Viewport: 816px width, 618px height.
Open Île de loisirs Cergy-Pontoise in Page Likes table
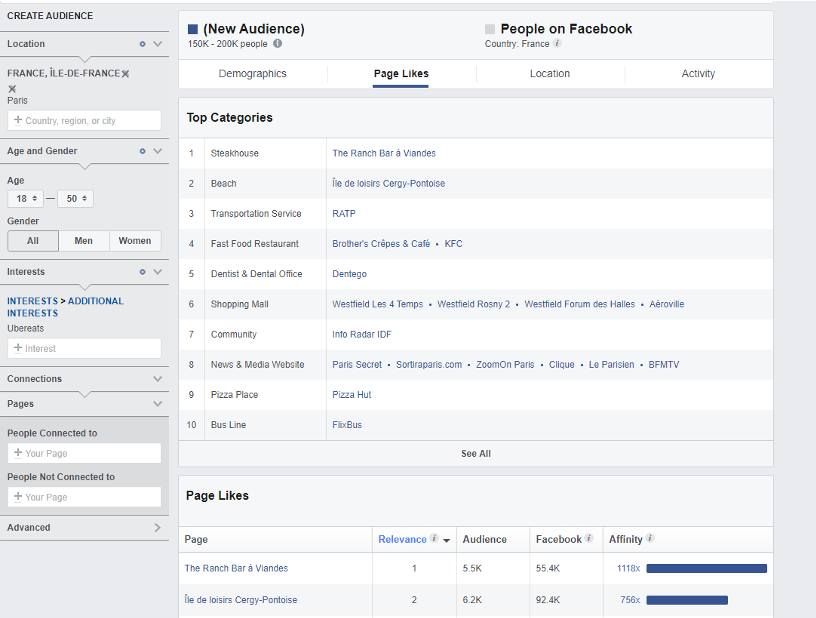tap(241, 600)
